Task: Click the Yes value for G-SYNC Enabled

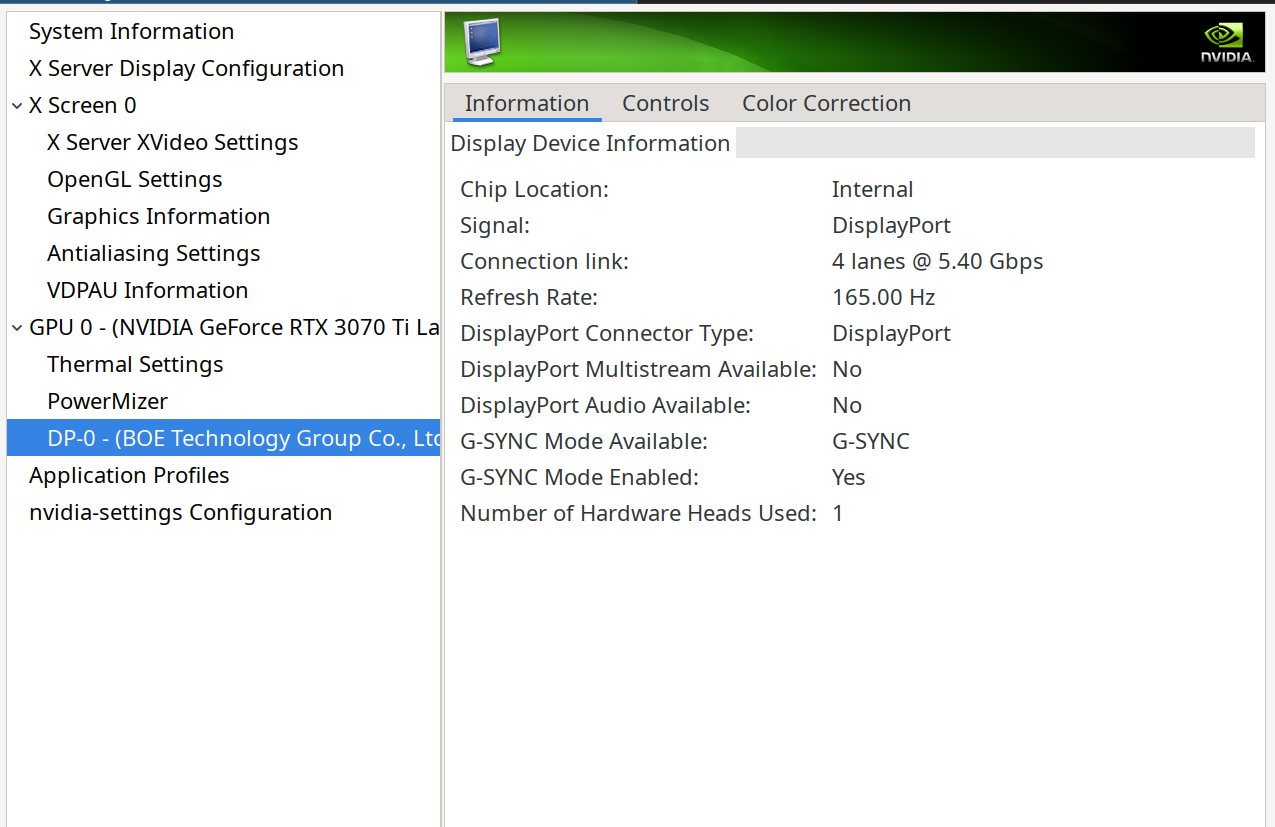Action: [848, 477]
